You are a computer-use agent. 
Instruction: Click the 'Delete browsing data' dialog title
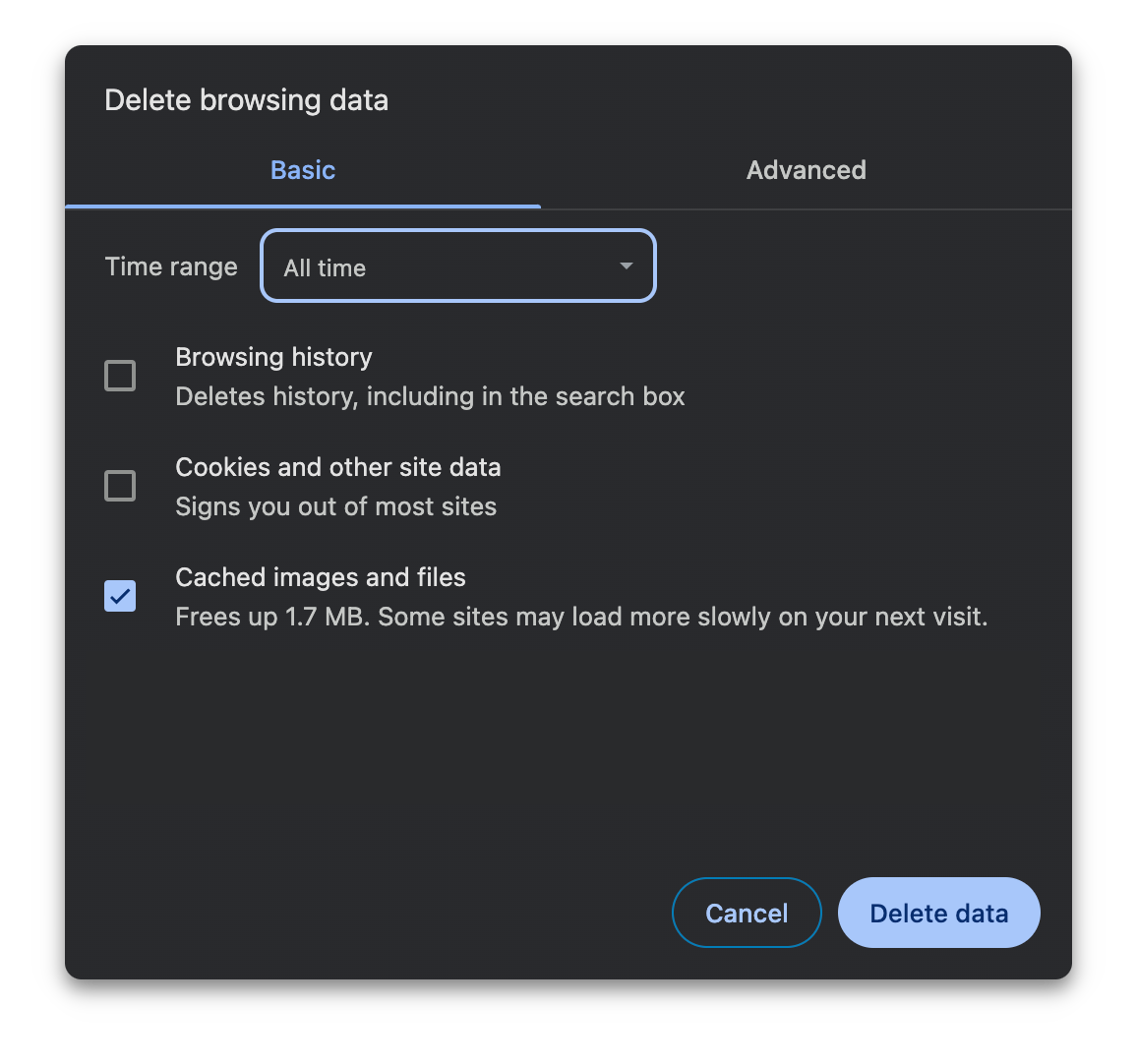click(x=246, y=100)
